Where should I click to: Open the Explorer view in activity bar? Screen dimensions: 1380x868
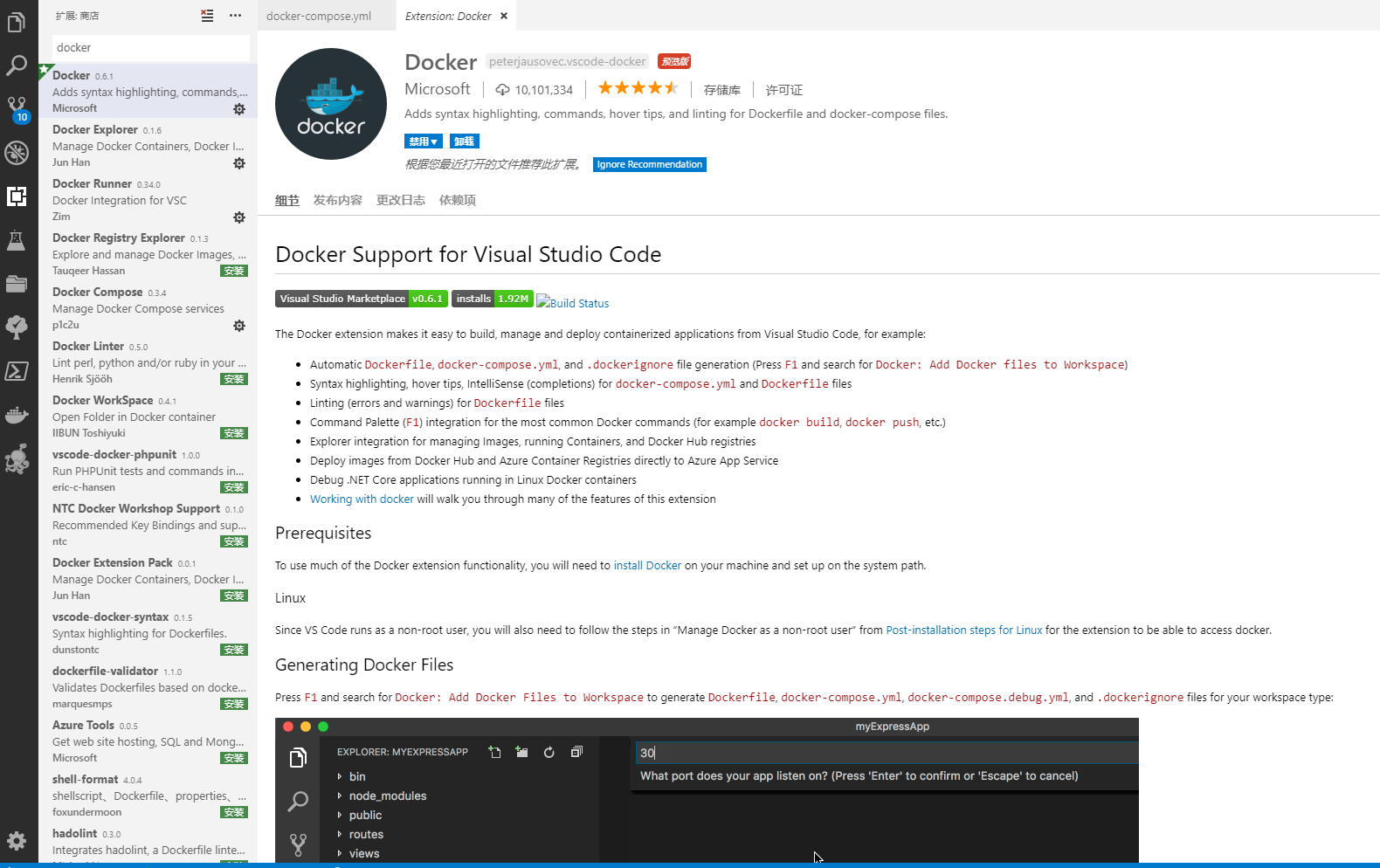tap(17, 21)
